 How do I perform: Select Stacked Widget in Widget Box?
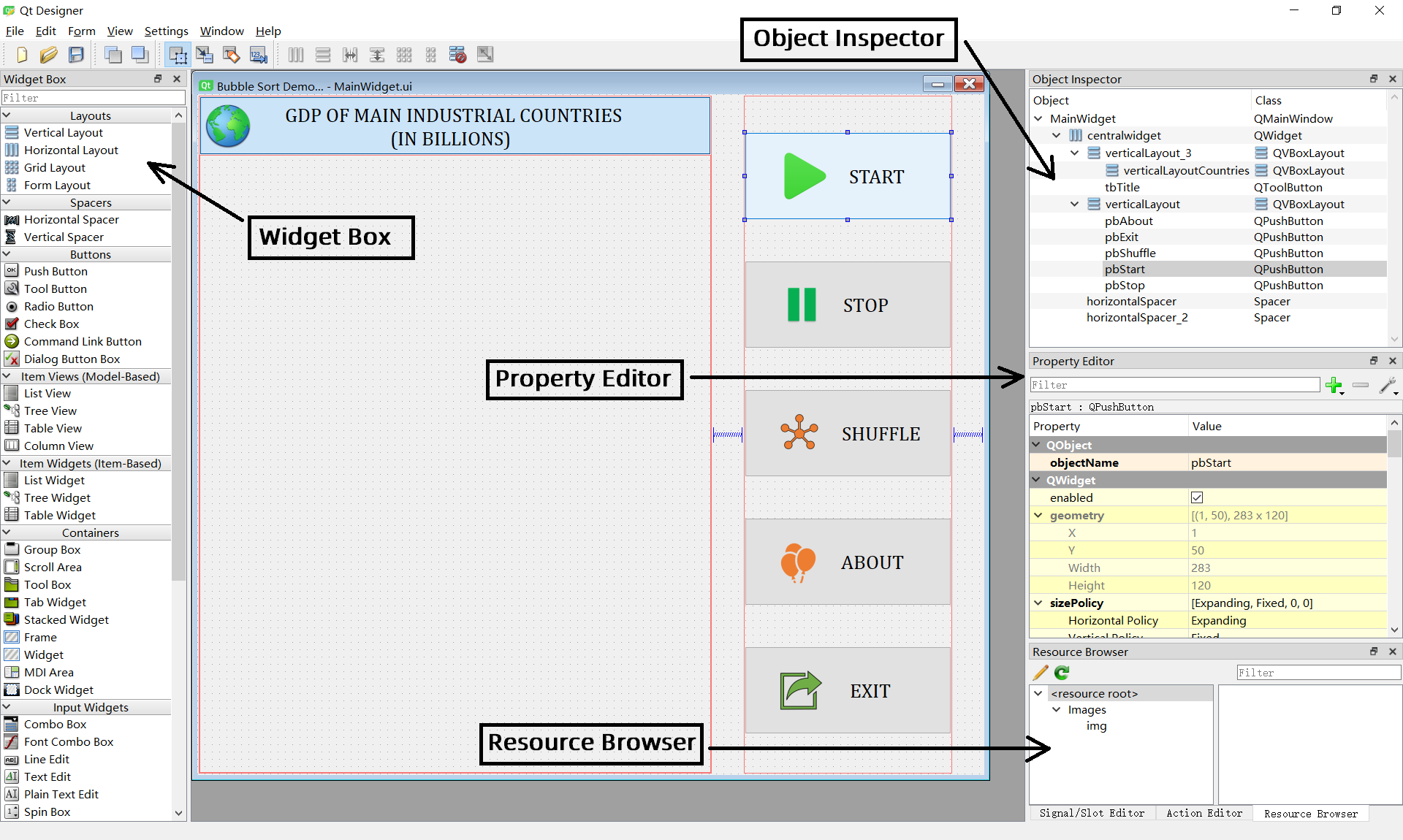(66, 619)
